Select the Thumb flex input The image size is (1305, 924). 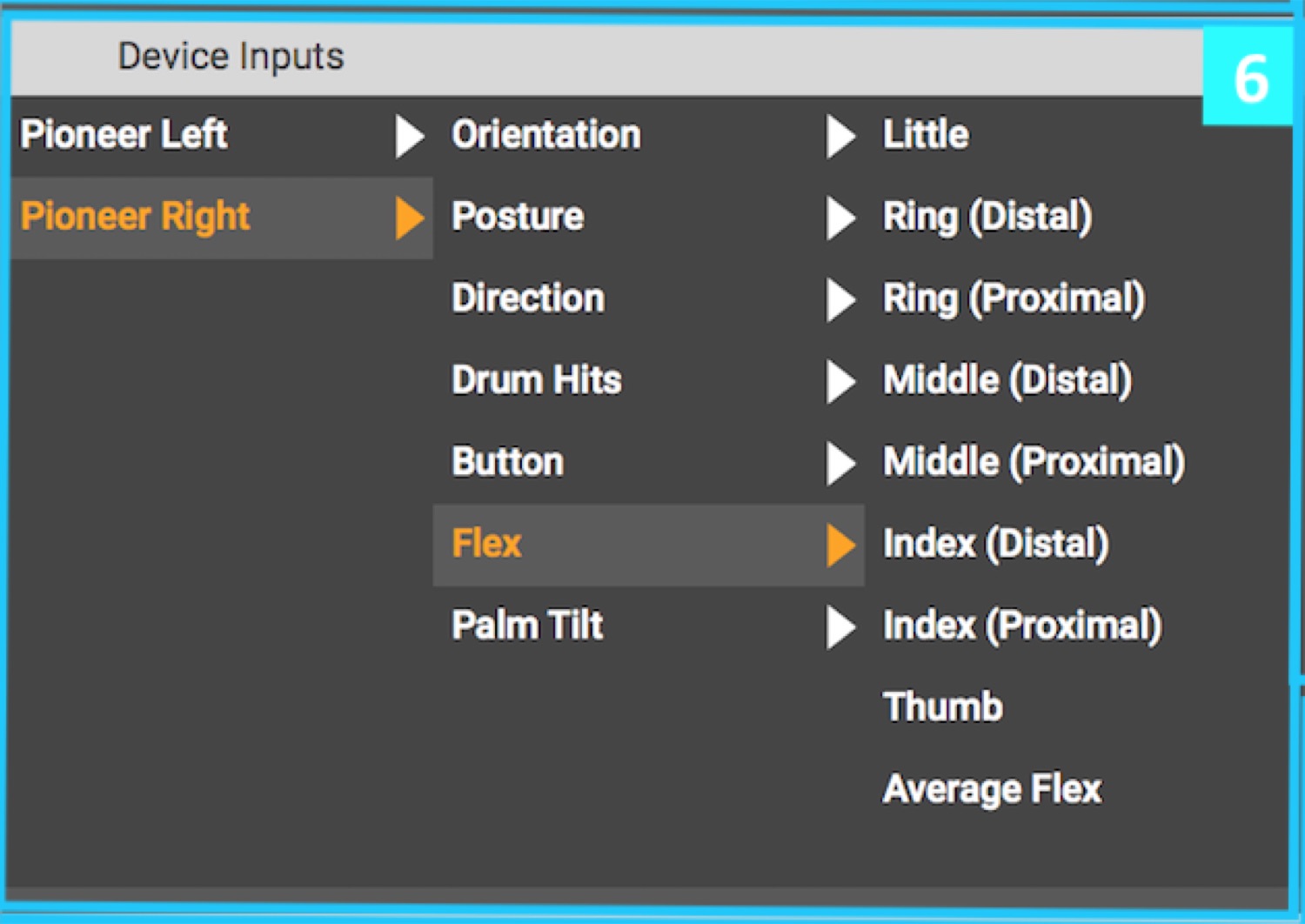click(943, 707)
